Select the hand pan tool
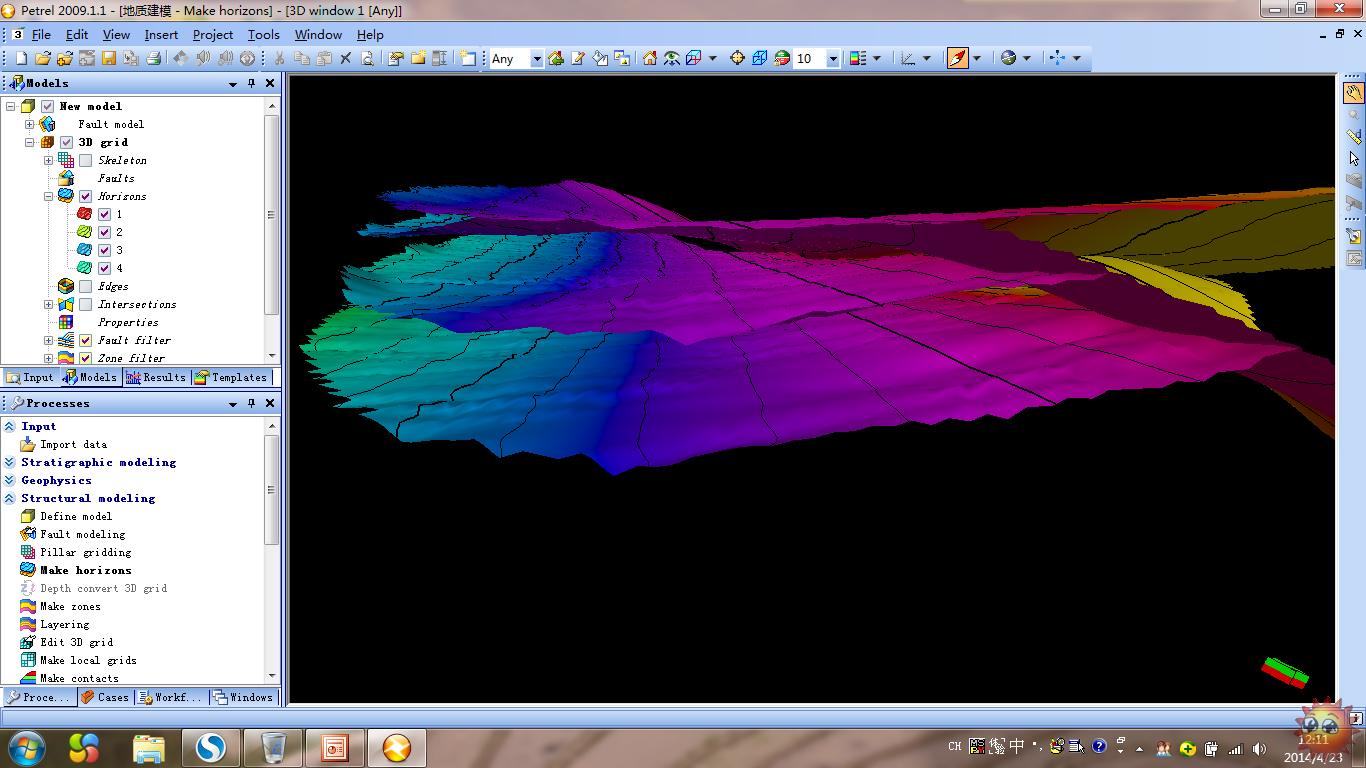This screenshot has height=768, width=1366. click(x=1354, y=93)
